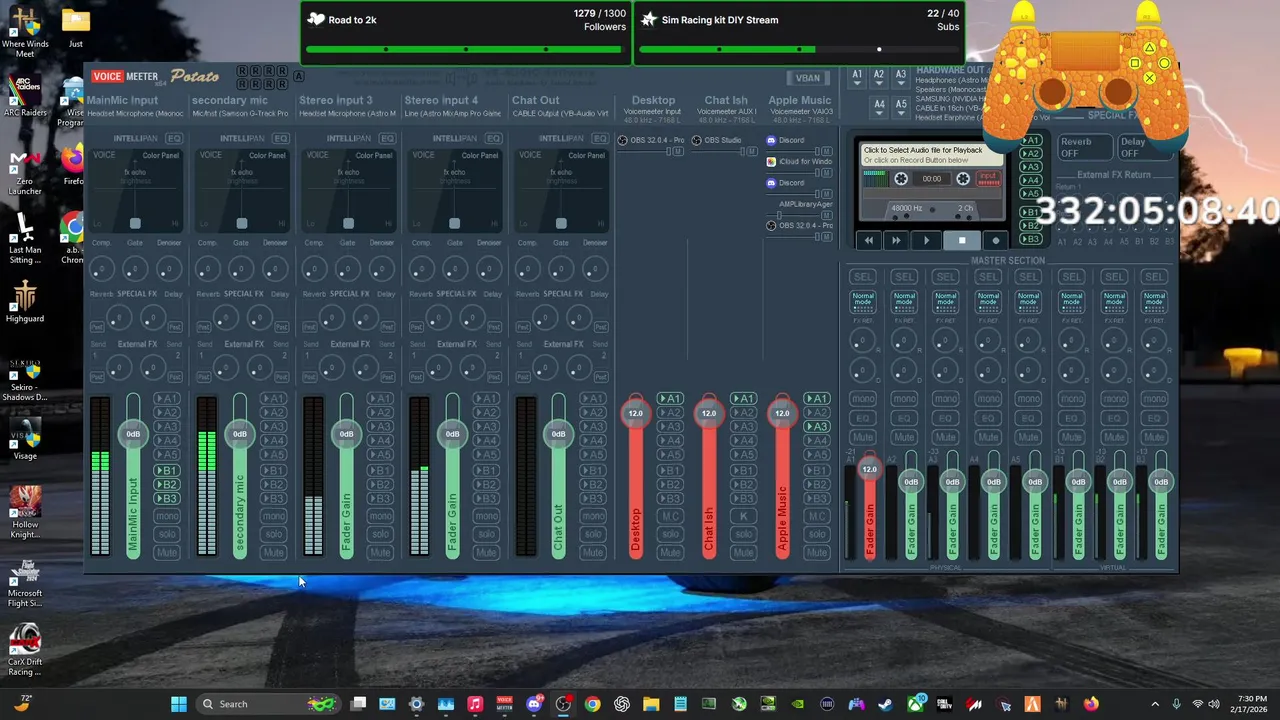Change Normal mode on first master bus

click(x=862, y=300)
